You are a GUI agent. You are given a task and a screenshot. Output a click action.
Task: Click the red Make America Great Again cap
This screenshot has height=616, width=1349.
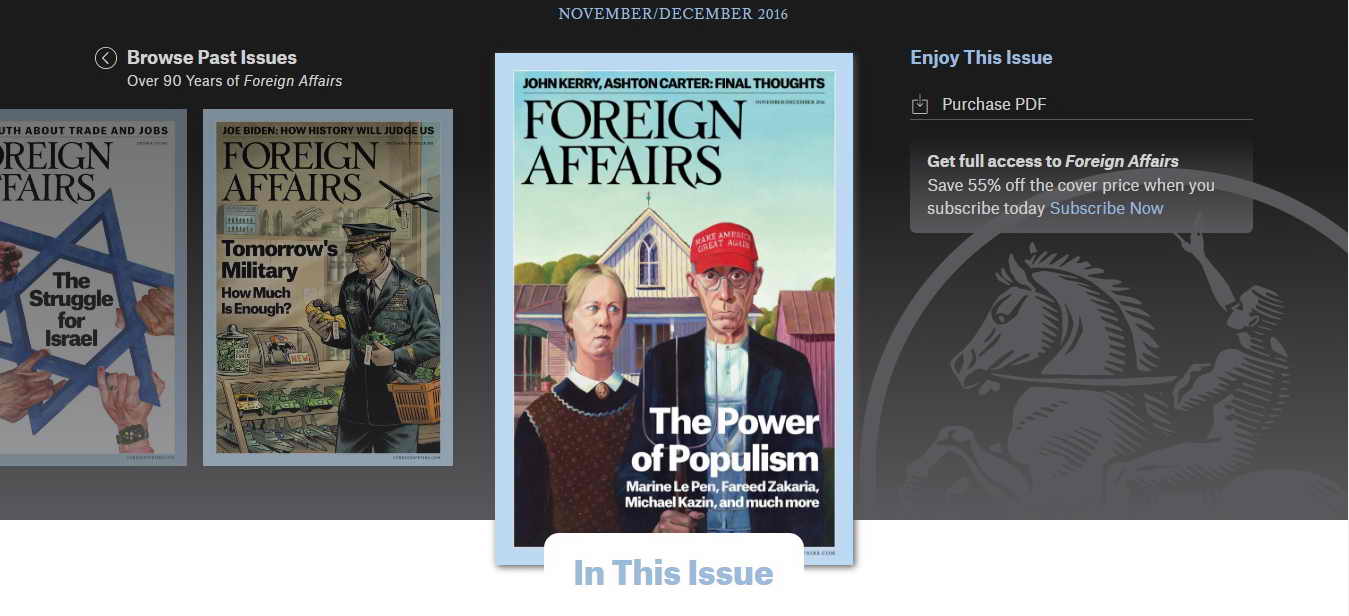point(724,248)
